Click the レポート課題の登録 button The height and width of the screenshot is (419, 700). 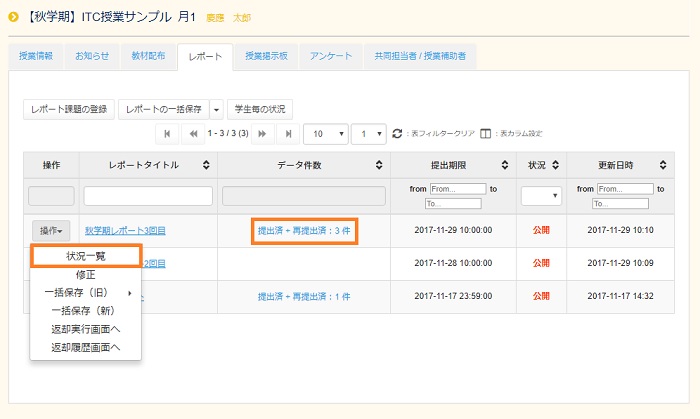[x=69, y=108]
